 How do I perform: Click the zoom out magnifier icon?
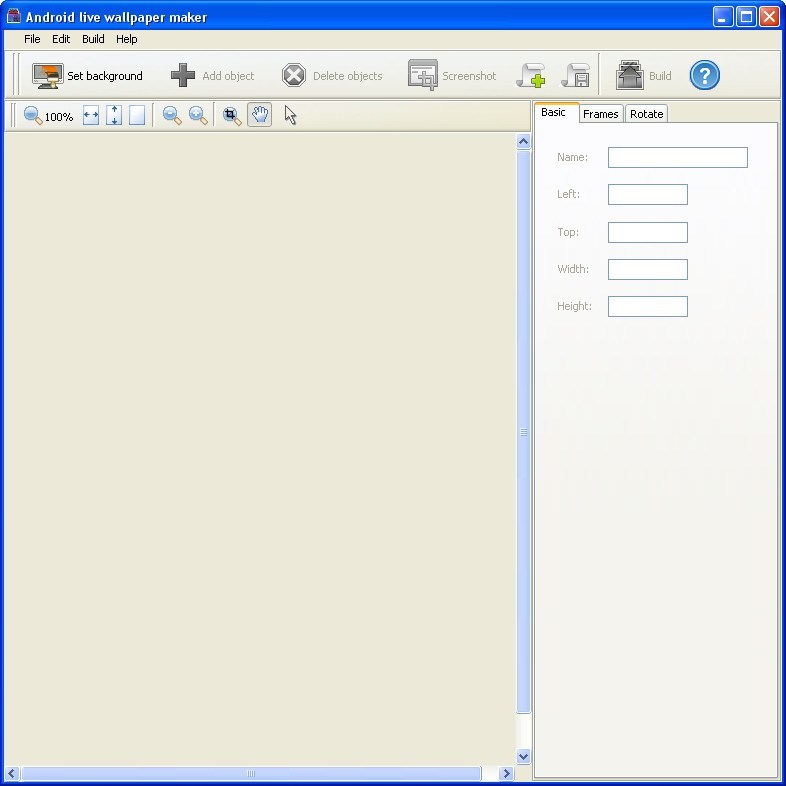[172, 115]
